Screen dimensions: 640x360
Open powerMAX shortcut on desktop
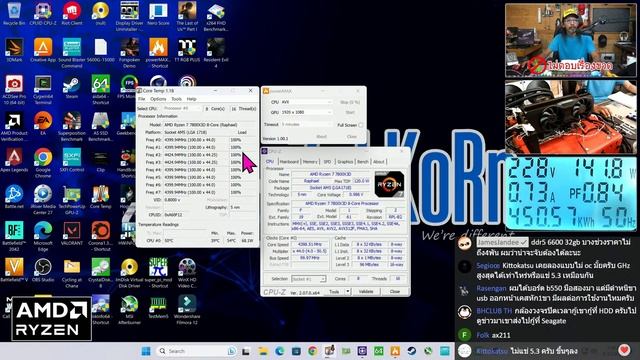pyautogui.click(x=158, y=53)
